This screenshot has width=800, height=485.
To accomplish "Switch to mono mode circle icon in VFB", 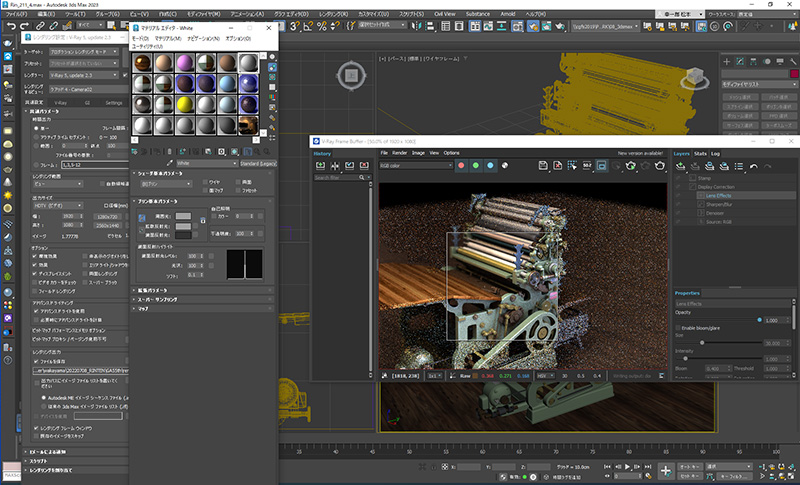I will 505,165.
